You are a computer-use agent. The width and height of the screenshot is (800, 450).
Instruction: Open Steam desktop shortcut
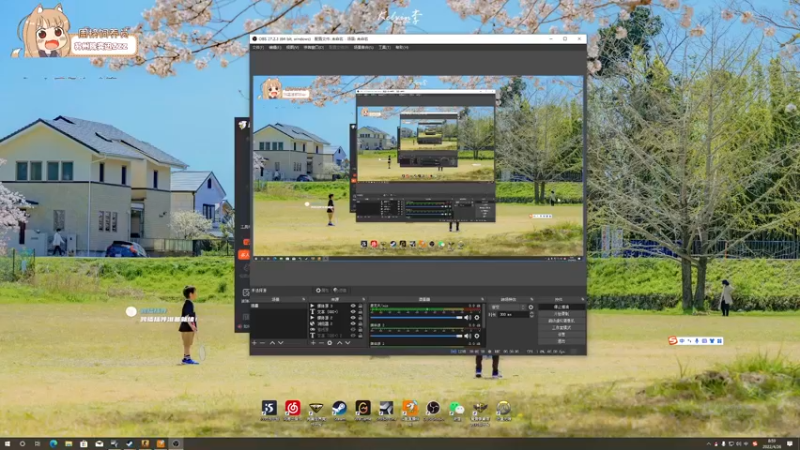pyautogui.click(x=339, y=409)
